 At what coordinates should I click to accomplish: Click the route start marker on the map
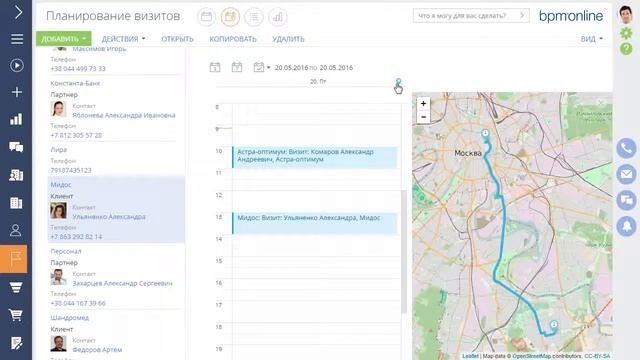pyautogui.click(x=485, y=134)
